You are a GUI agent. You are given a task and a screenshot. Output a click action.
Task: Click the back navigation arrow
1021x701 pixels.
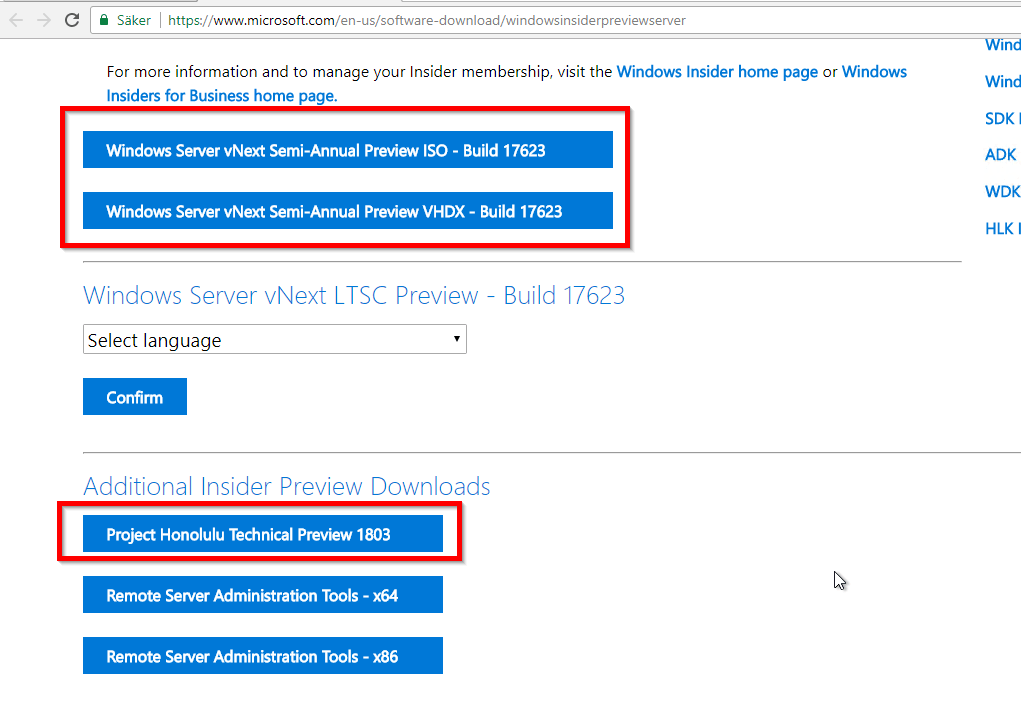point(15,19)
